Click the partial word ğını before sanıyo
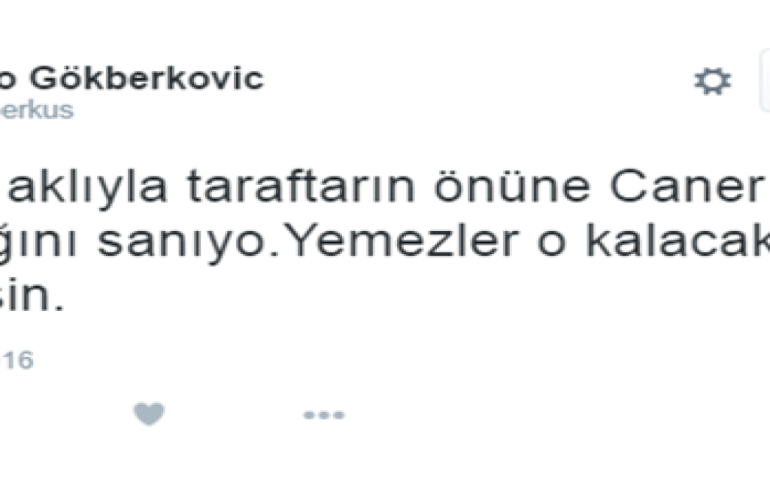 pyautogui.click(x=38, y=242)
